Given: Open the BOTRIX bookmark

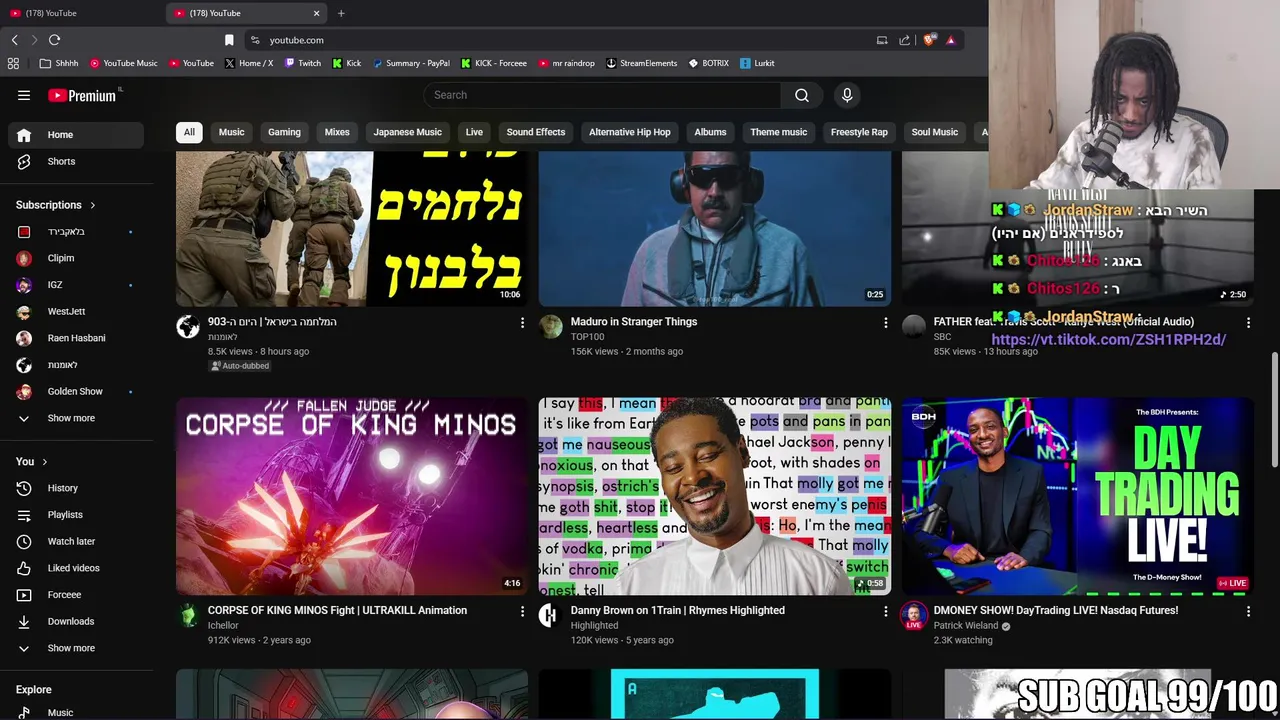Looking at the screenshot, I should pyautogui.click(x=709, y=63).
